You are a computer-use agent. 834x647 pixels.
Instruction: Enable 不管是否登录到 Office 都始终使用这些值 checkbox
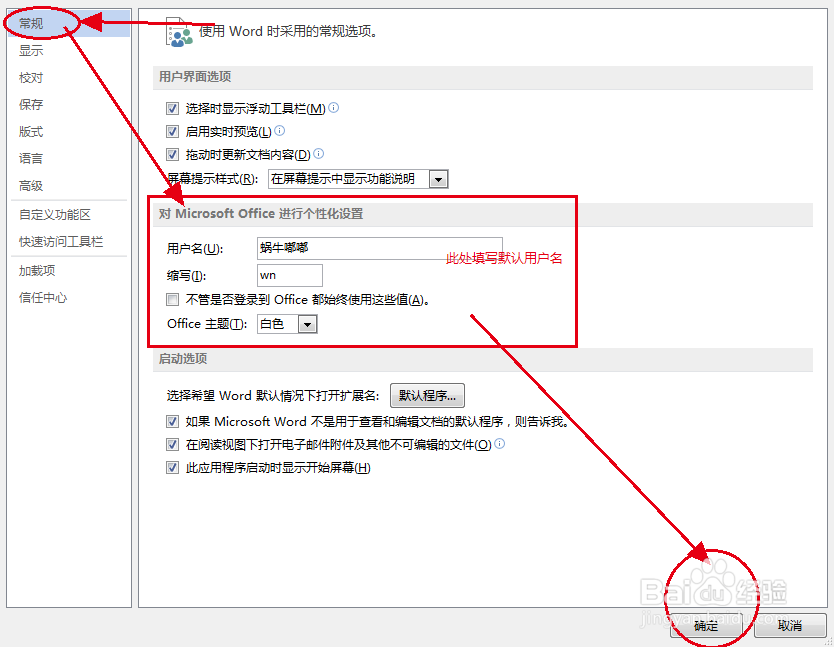[x=172, y=300]
